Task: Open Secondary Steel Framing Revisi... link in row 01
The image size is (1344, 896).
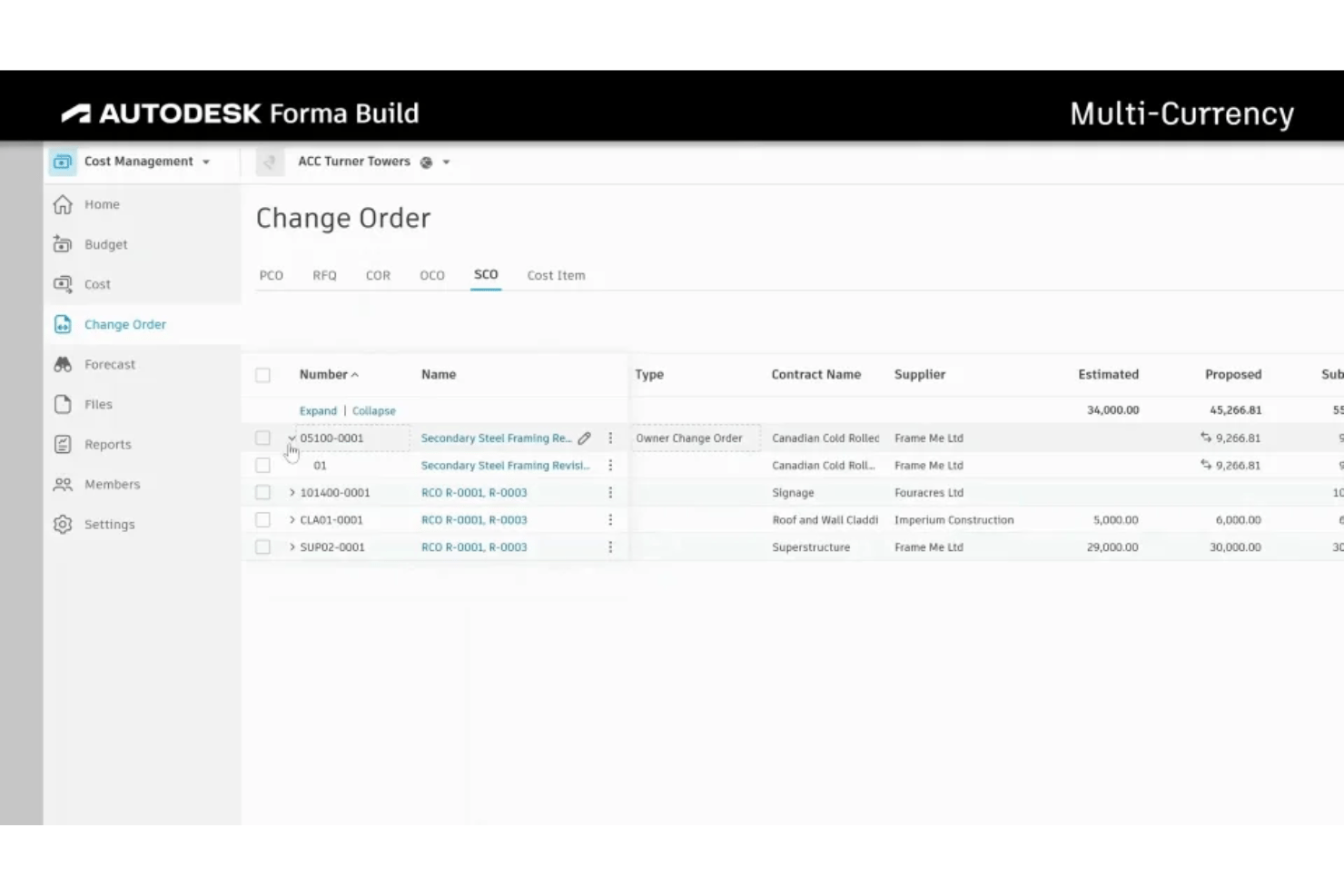Action: 505,465
